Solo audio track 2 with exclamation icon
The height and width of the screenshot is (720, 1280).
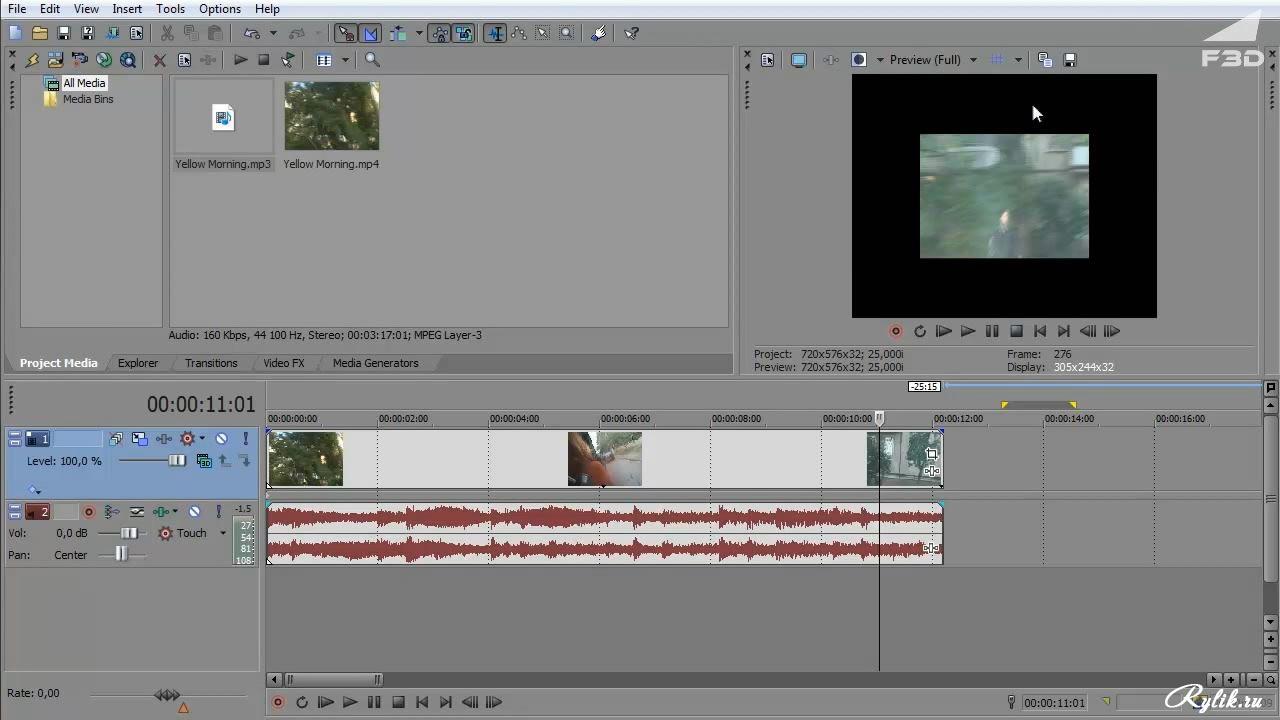click(218, 512)
